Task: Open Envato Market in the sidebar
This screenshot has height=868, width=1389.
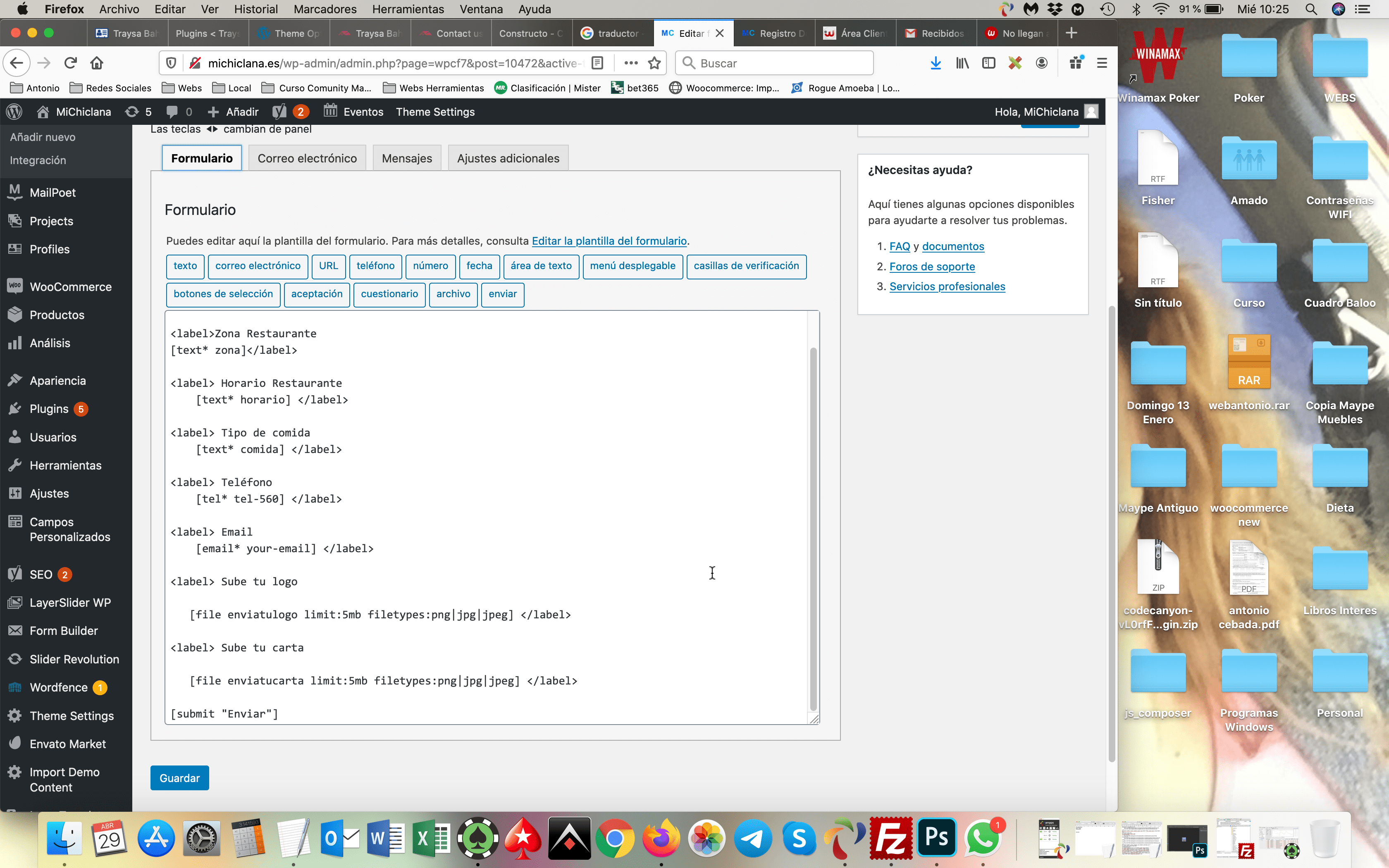Action: click(68, 744)
